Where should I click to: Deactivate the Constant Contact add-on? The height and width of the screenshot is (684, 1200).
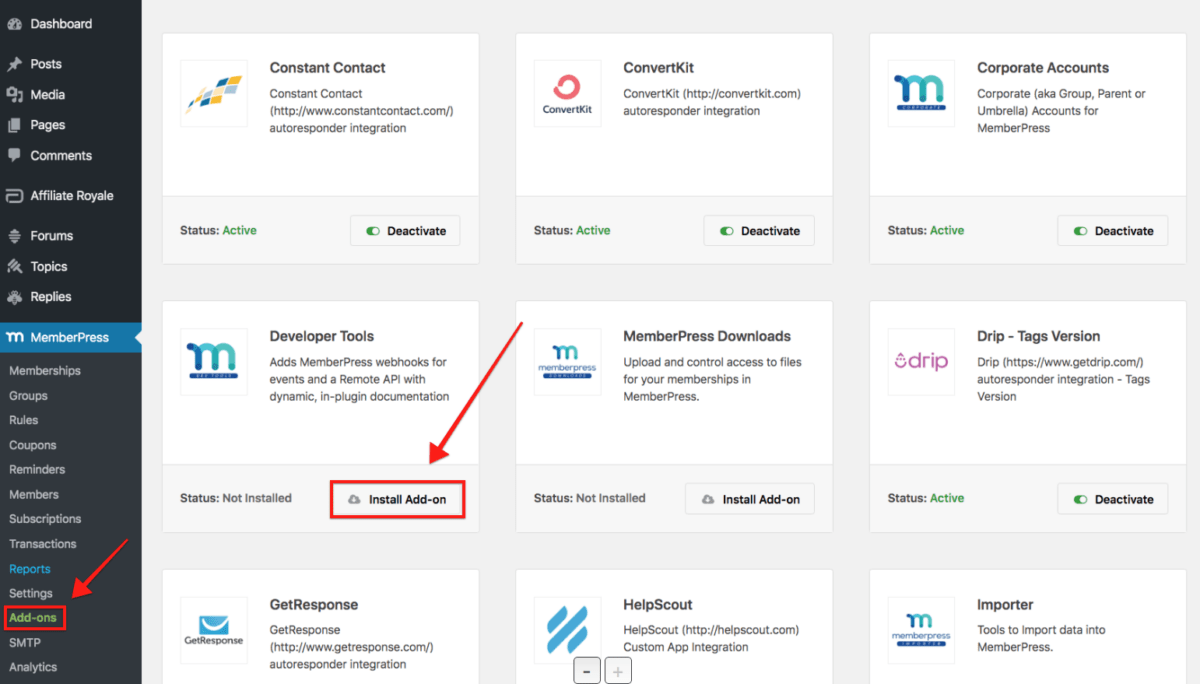click(405, 231)
